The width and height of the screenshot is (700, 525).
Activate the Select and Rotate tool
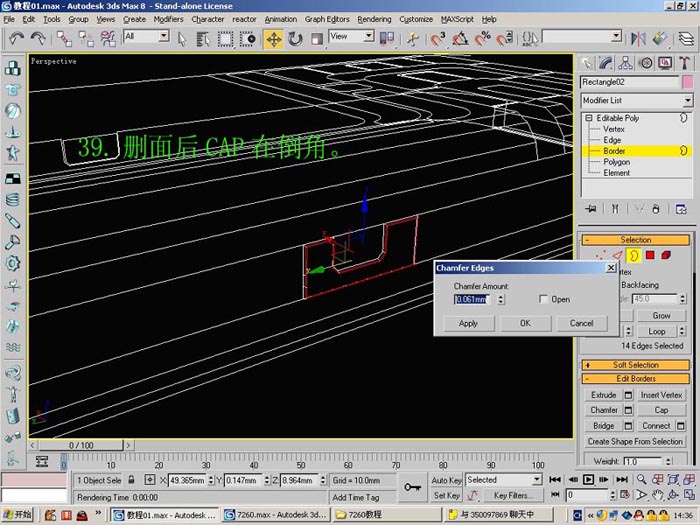click(295, 39)
